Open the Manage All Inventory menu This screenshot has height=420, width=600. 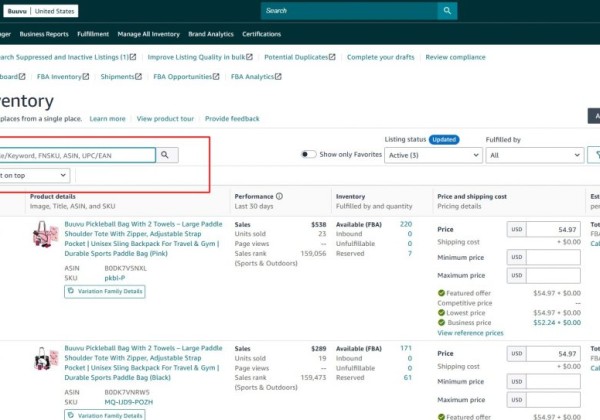pyautogui.click(x=148, y=34)
